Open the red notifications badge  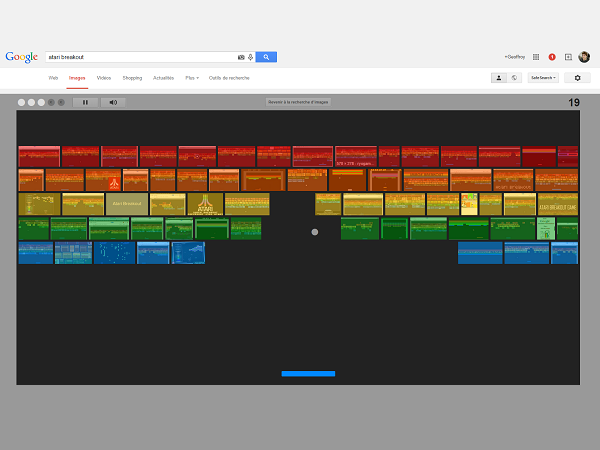(x=552, y=57)
